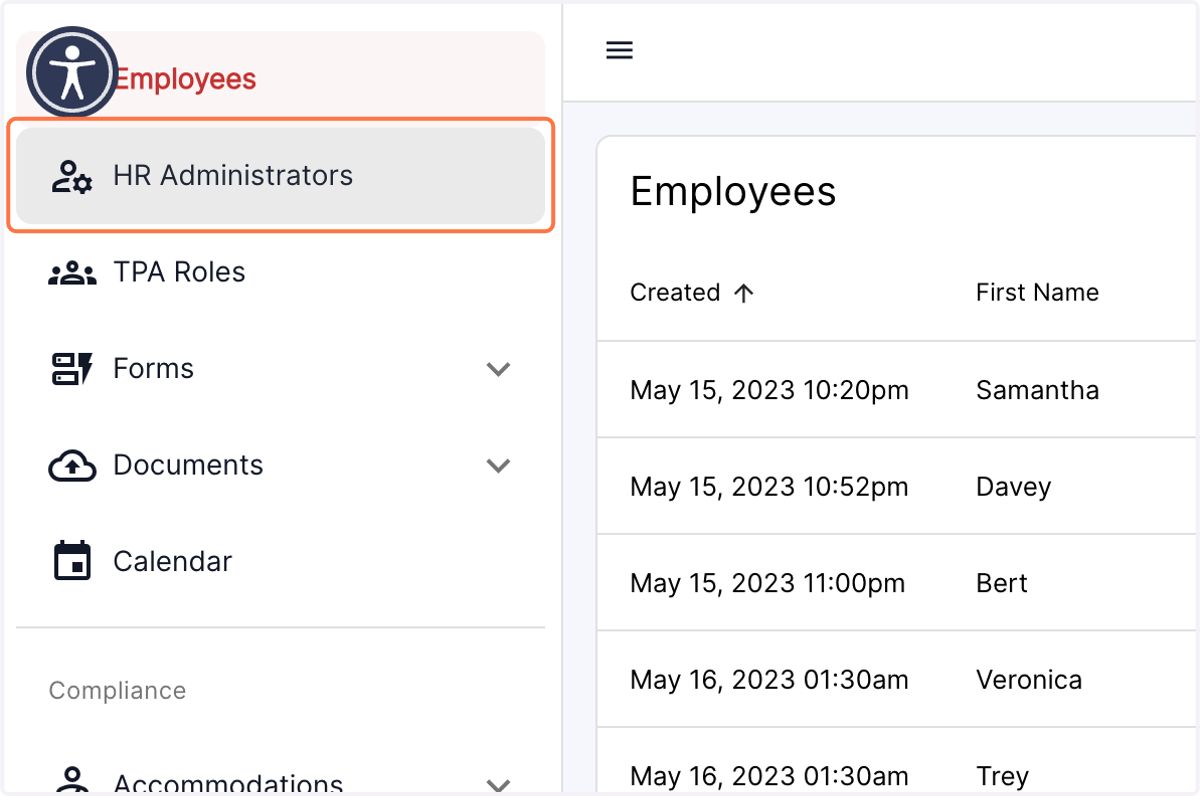1200x796 pixels.
Task: Click the Compliance section label
Action: click(117, 691)
